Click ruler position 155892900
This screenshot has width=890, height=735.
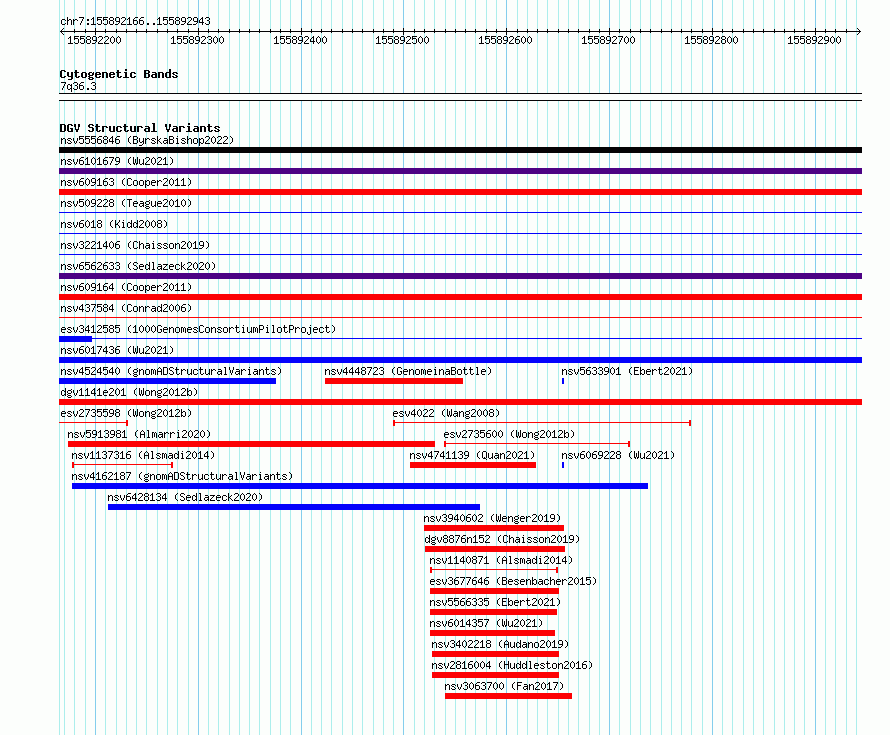[814, 40]
